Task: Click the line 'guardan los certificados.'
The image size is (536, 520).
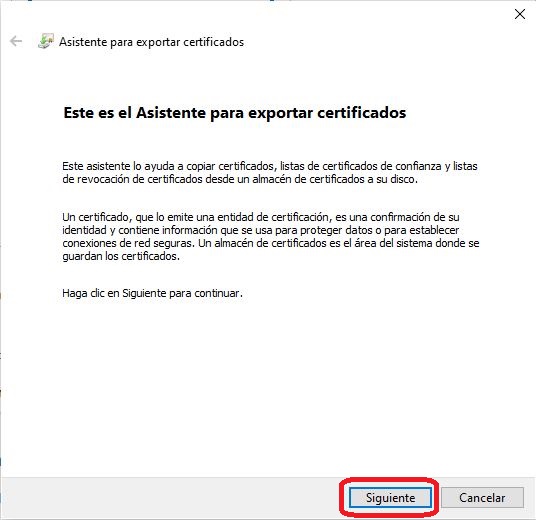Action: [121, 256]
